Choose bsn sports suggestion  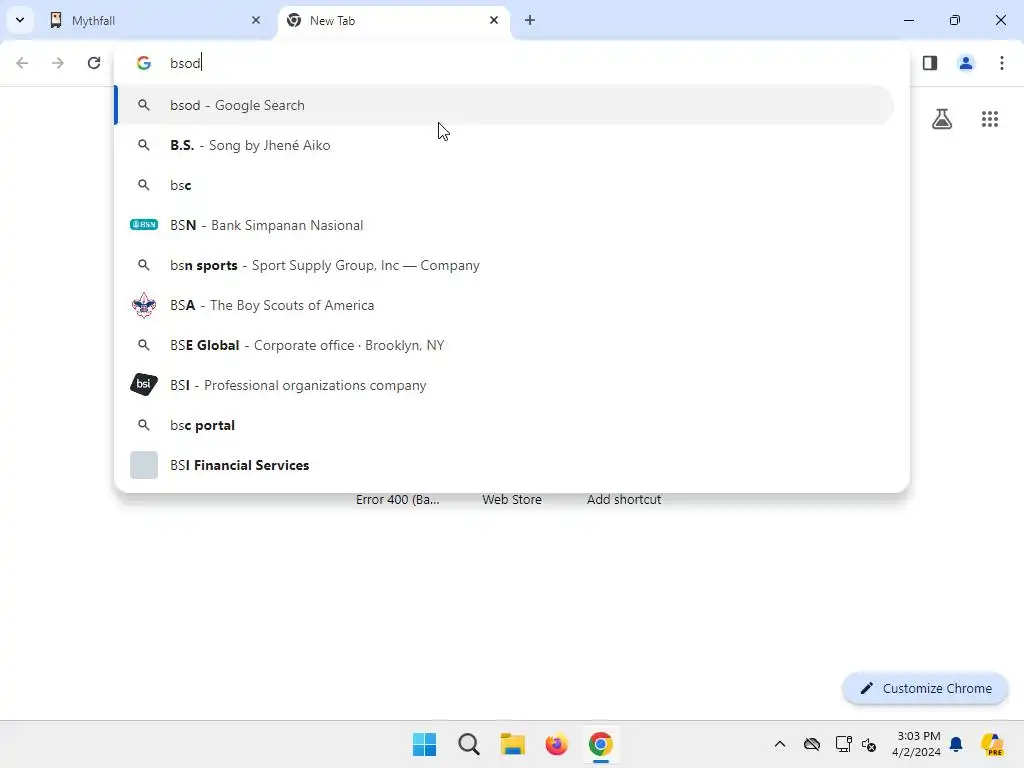[x=504, y=265]
